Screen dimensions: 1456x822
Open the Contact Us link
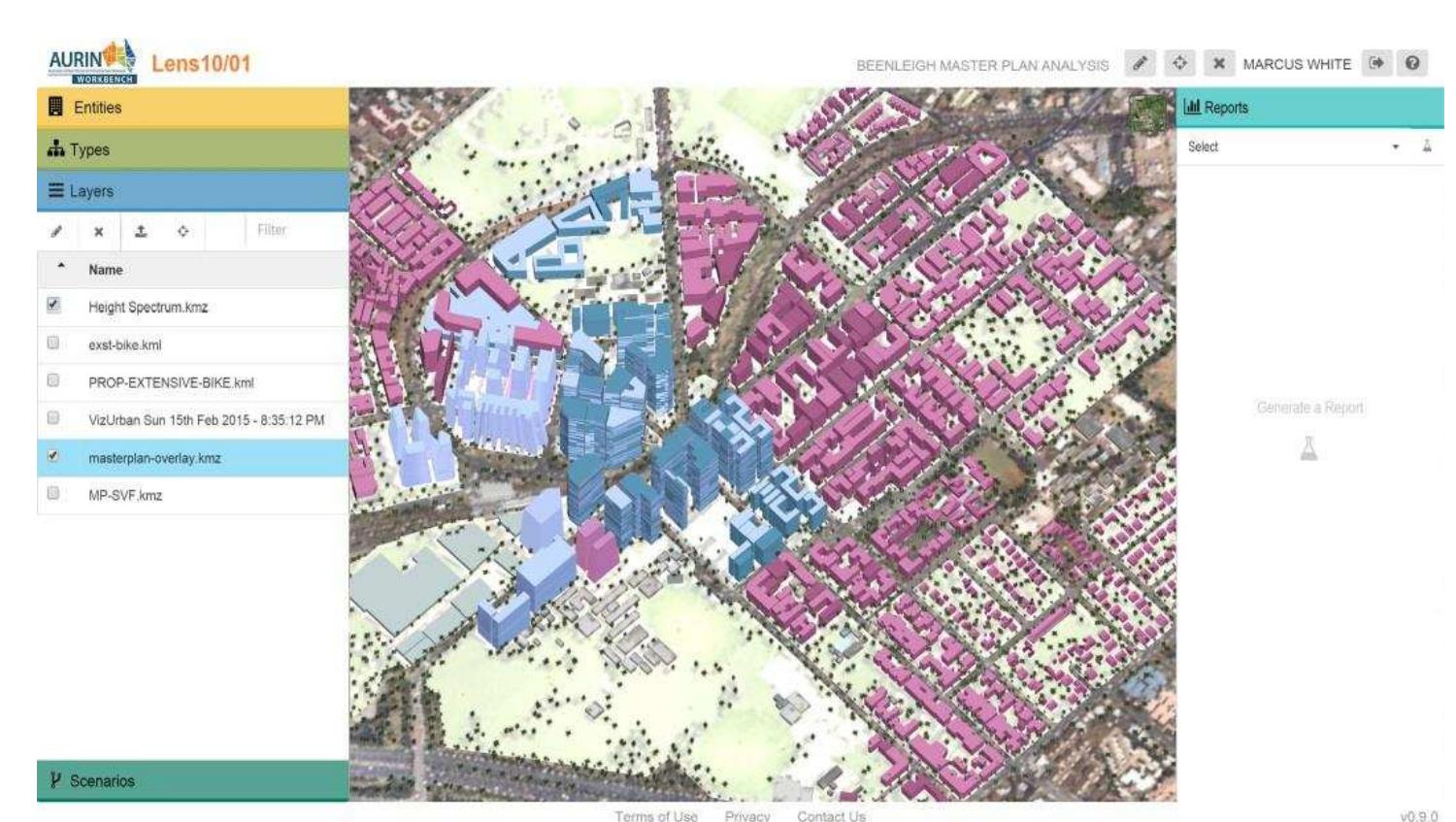[x=831, y=816]
